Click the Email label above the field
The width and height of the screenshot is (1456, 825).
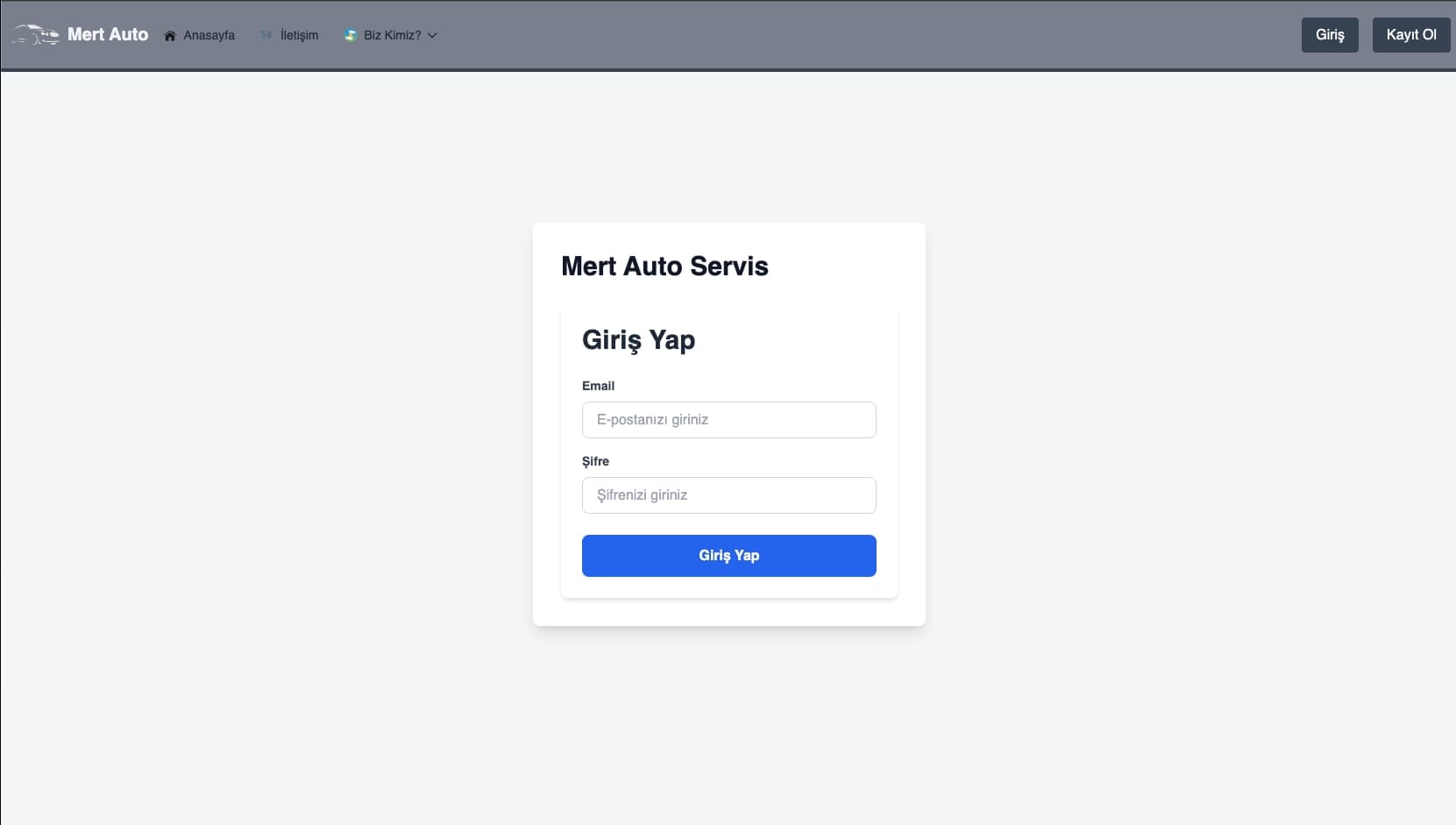599,386
